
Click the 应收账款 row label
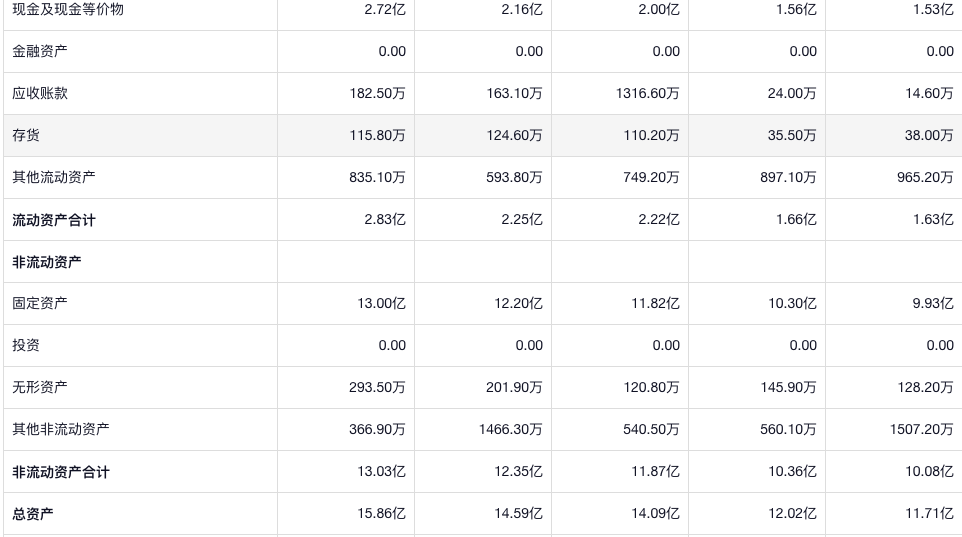pyautogui.click(x=40, y=94)
